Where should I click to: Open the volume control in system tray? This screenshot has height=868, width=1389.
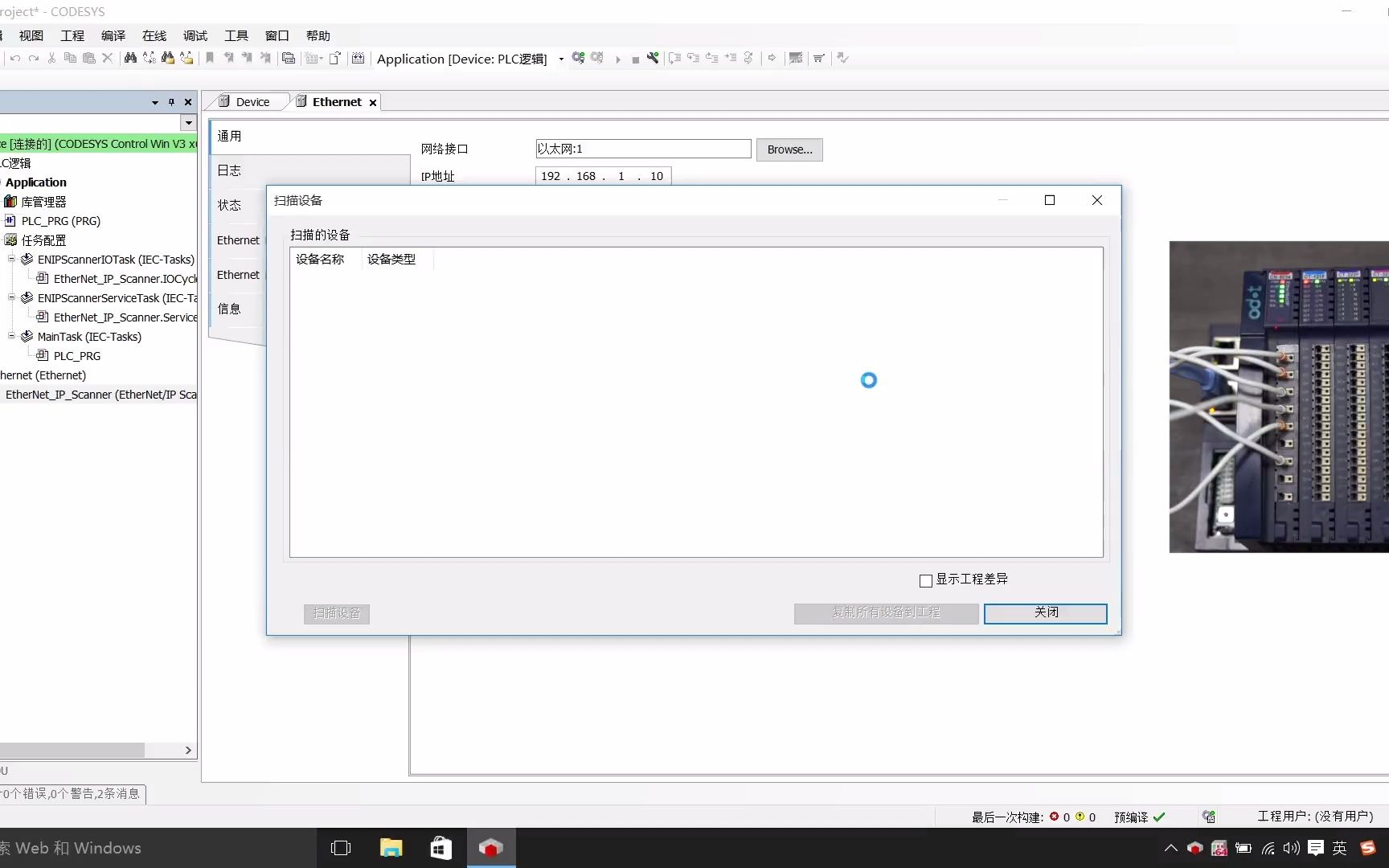pyautogui.click(x=1292, y=848)
